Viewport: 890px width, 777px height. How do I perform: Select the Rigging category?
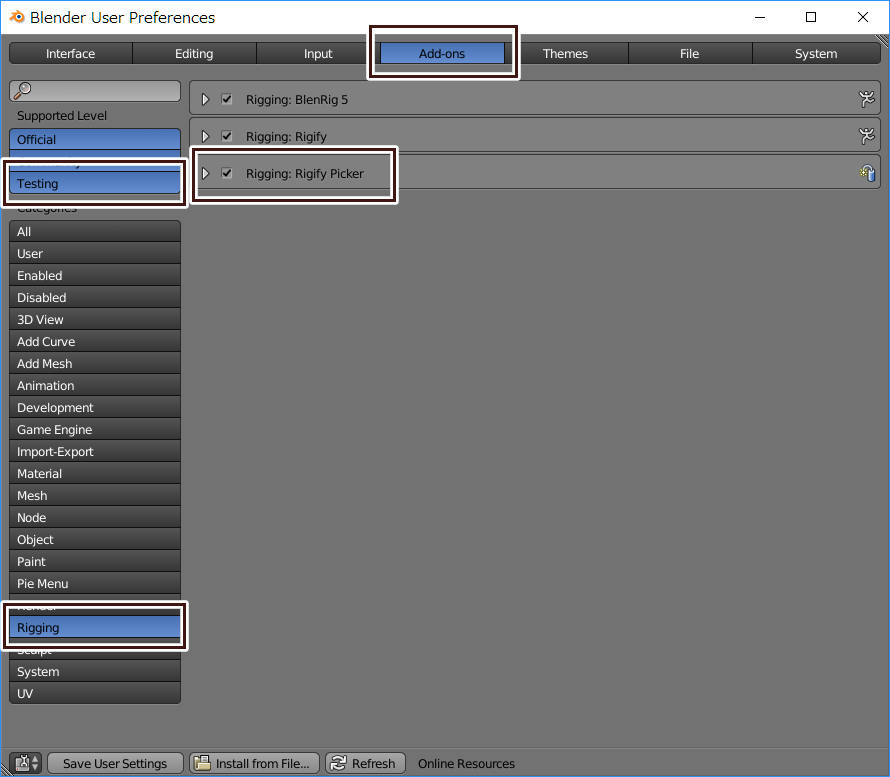95,628
